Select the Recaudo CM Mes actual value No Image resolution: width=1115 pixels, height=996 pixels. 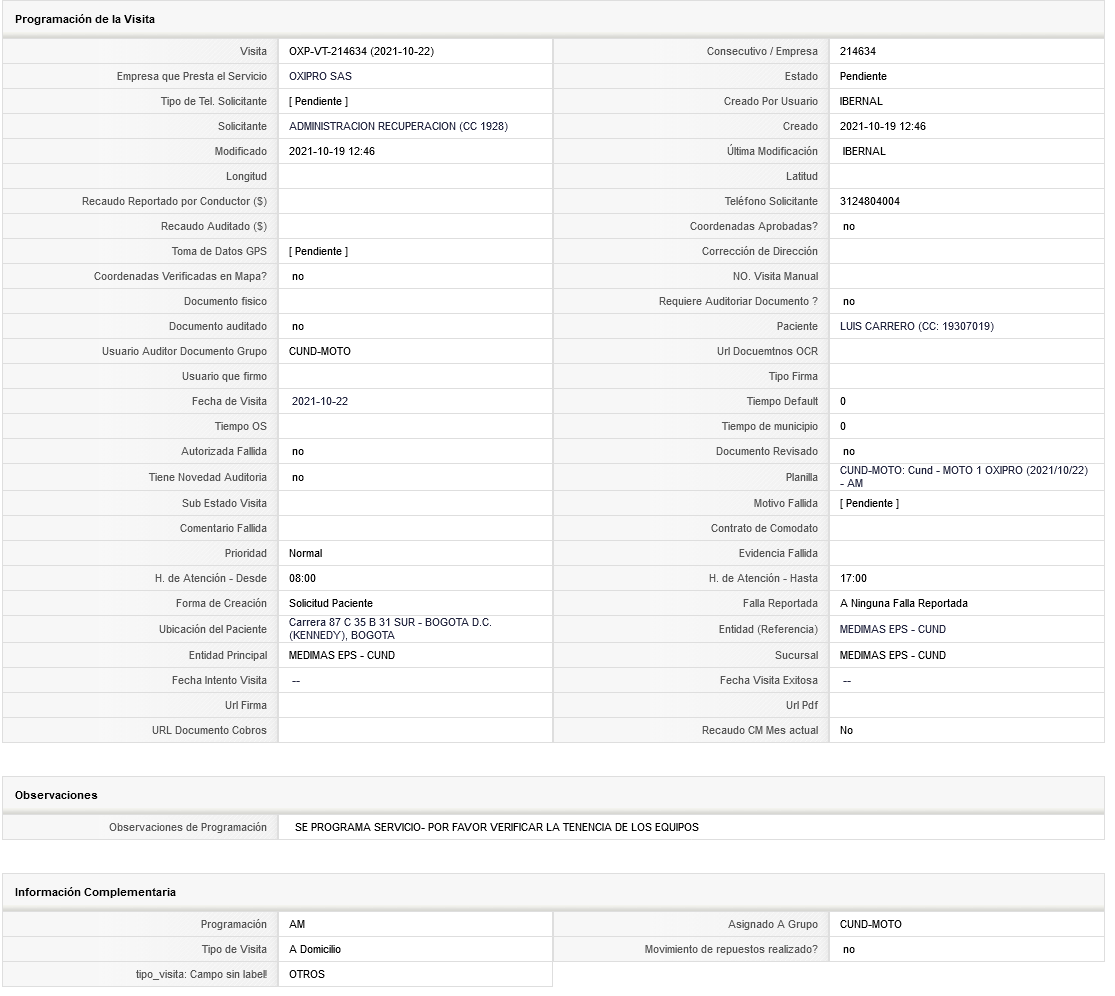(846, 730)
